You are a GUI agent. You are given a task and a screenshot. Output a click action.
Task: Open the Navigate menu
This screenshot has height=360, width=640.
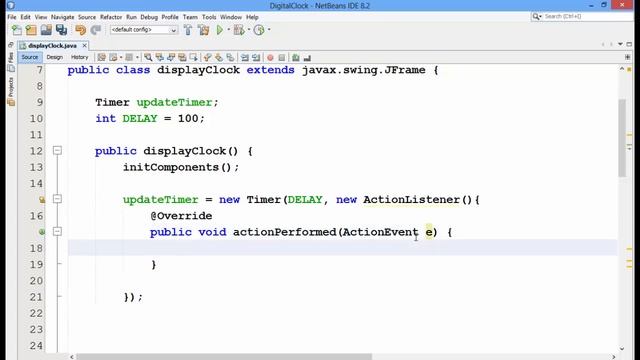coord(62,17)
